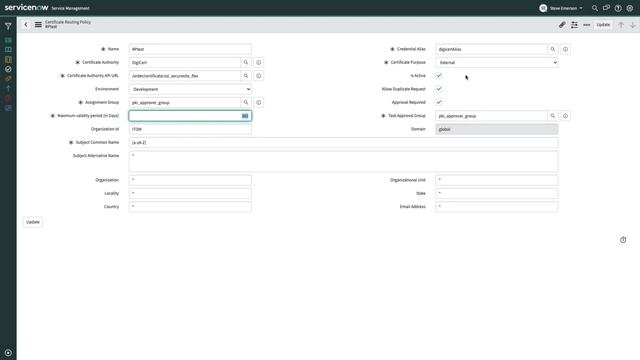Preview Certificate Authority record info icon
Viewport: 640px width, 360px height.
pyautogui.click(x=258, y=62)
